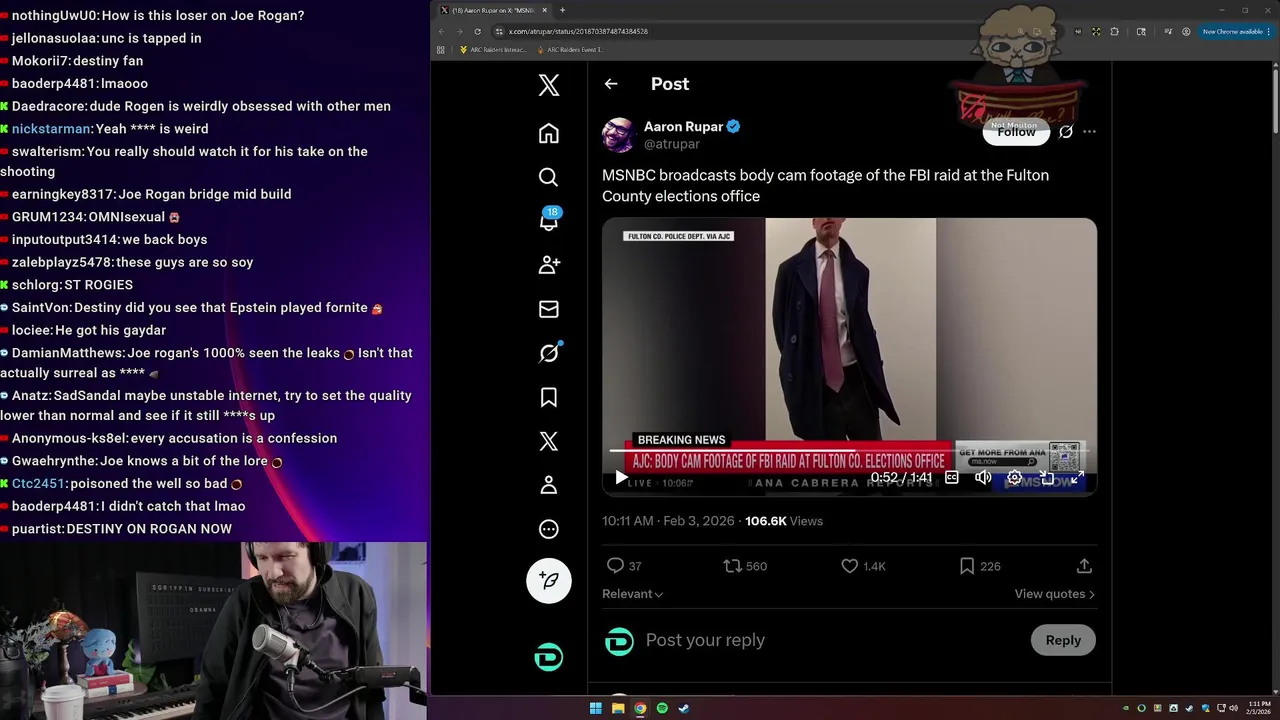Image resolution: width=1280 pixels, height=720 pixels.
Task: Open video settings gear
Action: (1014, 478)
